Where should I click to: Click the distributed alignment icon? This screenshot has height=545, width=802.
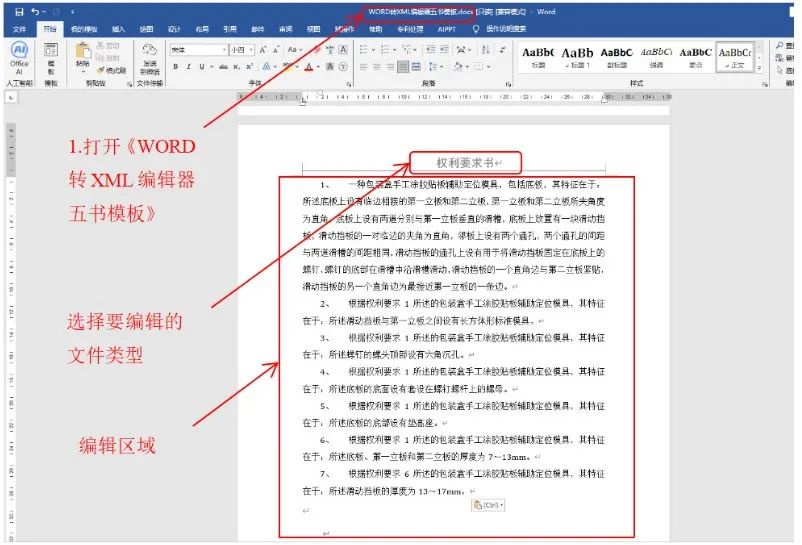(x=416, y=66)
